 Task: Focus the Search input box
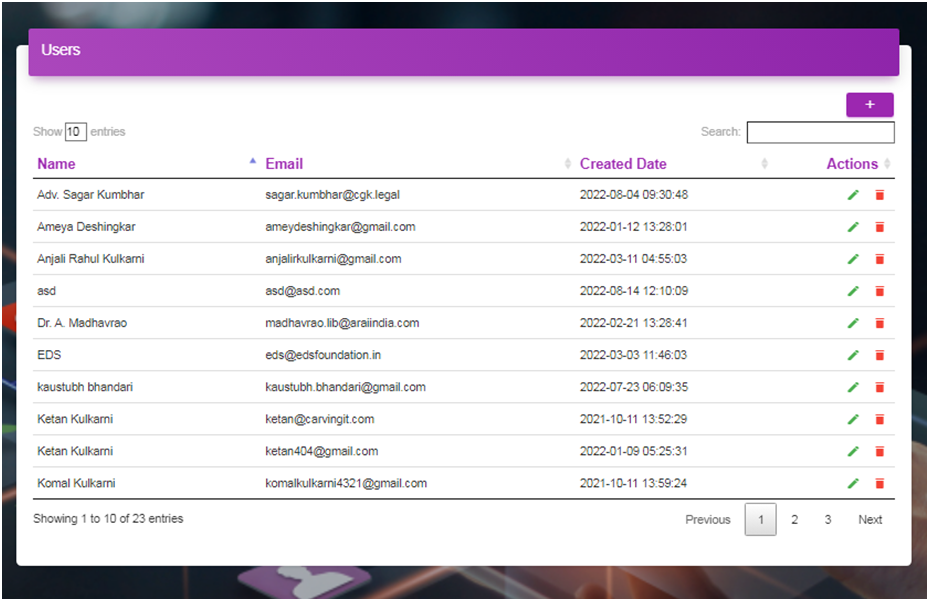[821, 132]
